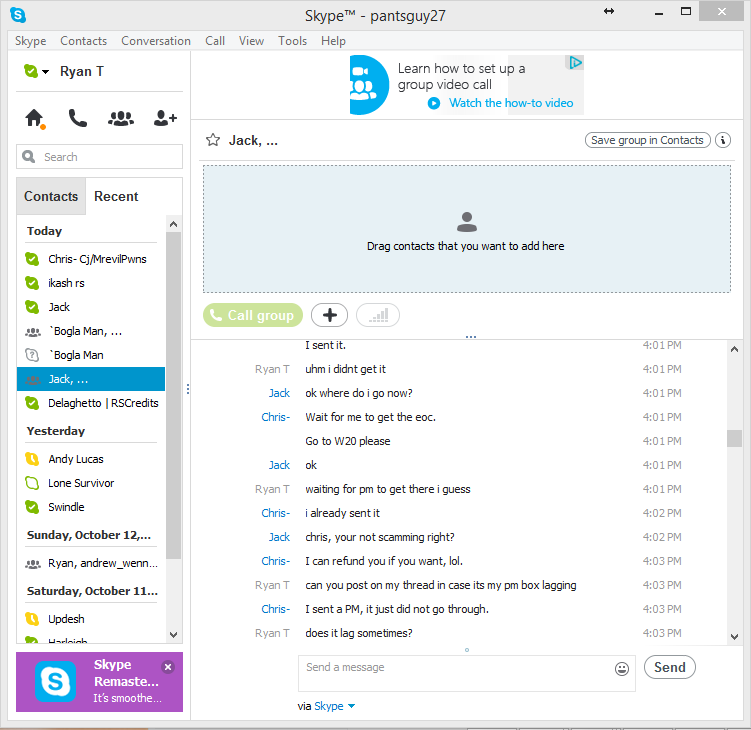Click the unknown status icon of `Bogla Man
Viewport: 751px width, 730px height.
[x=32, y=355]
